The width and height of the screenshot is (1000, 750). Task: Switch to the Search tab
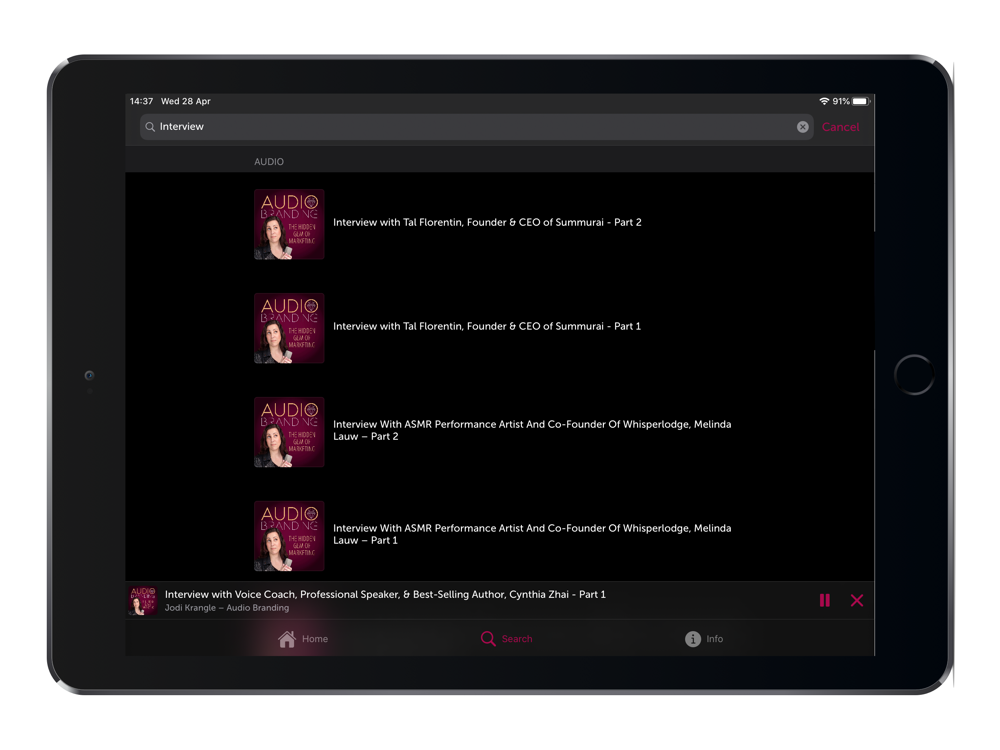click(x=506, y=638)
